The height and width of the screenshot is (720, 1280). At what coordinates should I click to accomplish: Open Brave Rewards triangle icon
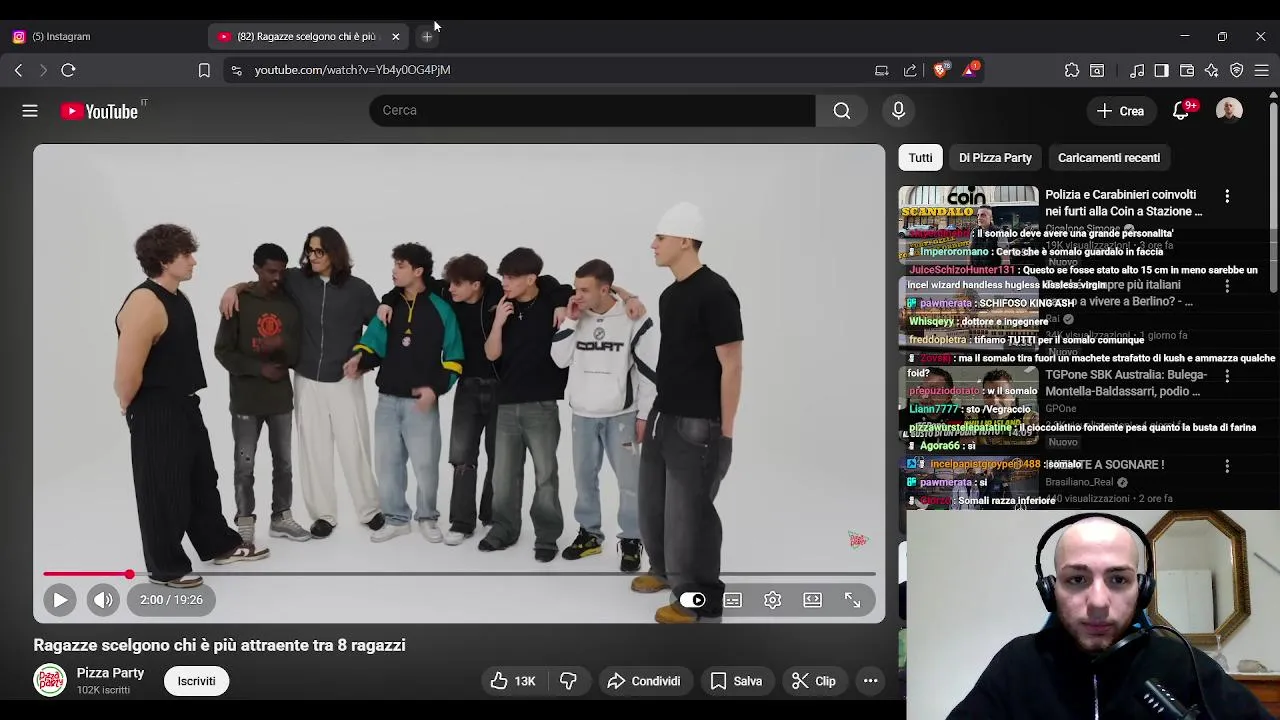970,70
